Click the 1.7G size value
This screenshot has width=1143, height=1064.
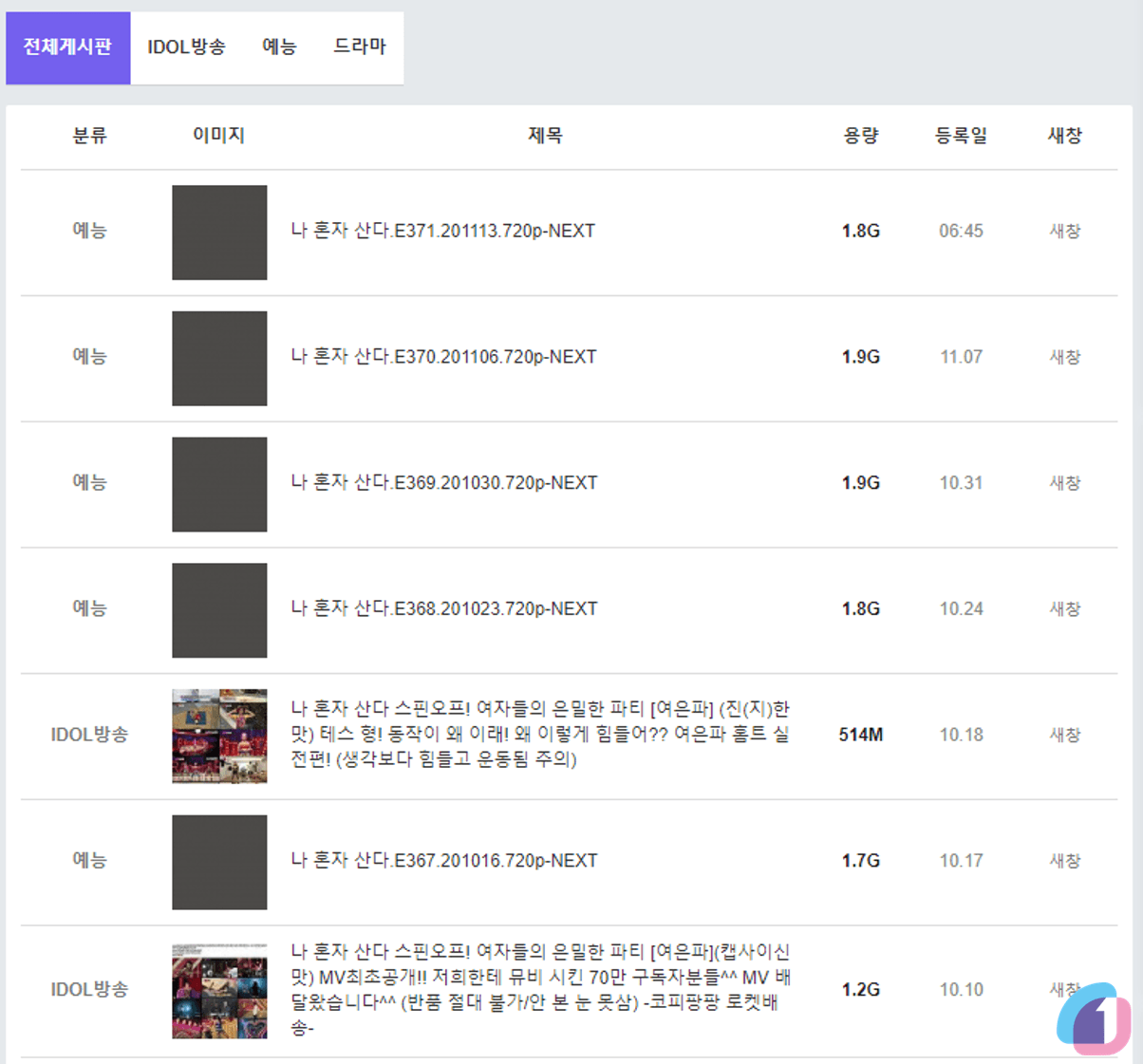pos(861,861)
